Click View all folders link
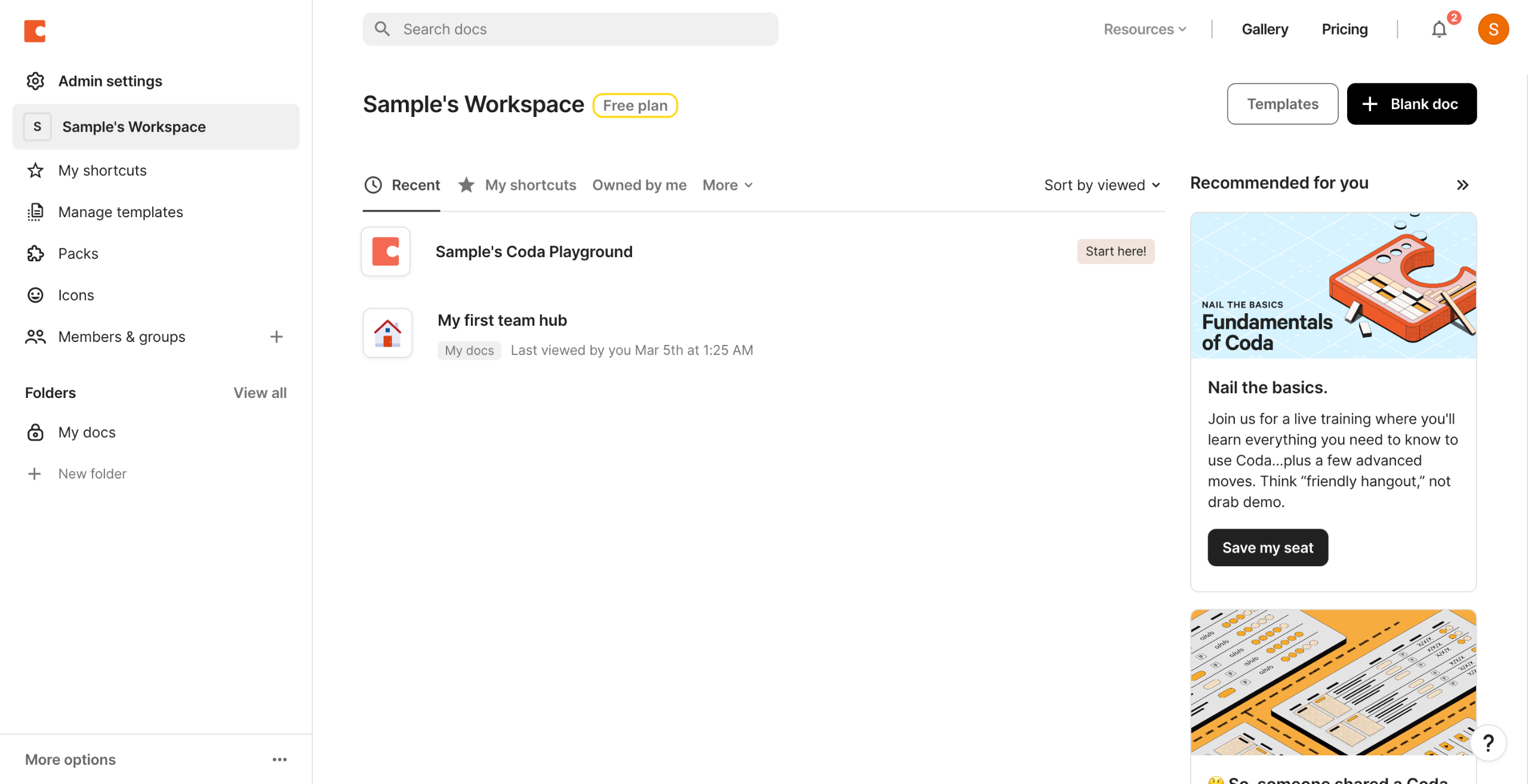The width and height of the screenshot is (1528, 784). pyautogui.click(x=260, y=393)
